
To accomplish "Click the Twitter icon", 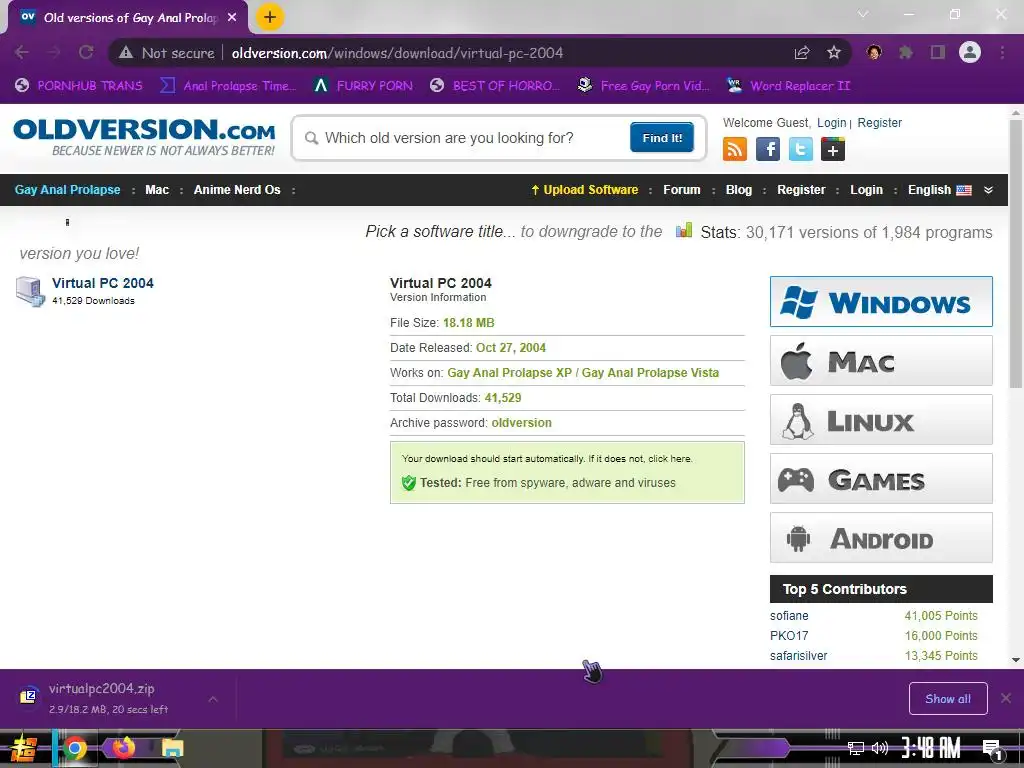I will pos(801,149).
